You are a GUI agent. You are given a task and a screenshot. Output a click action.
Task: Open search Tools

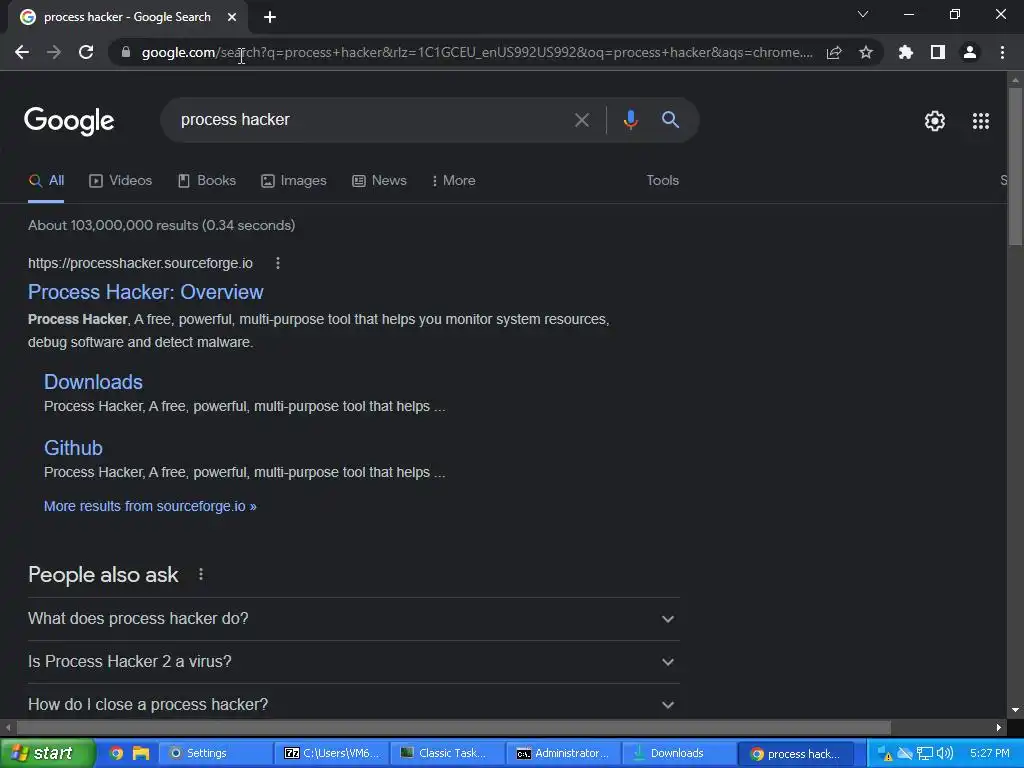662,180
